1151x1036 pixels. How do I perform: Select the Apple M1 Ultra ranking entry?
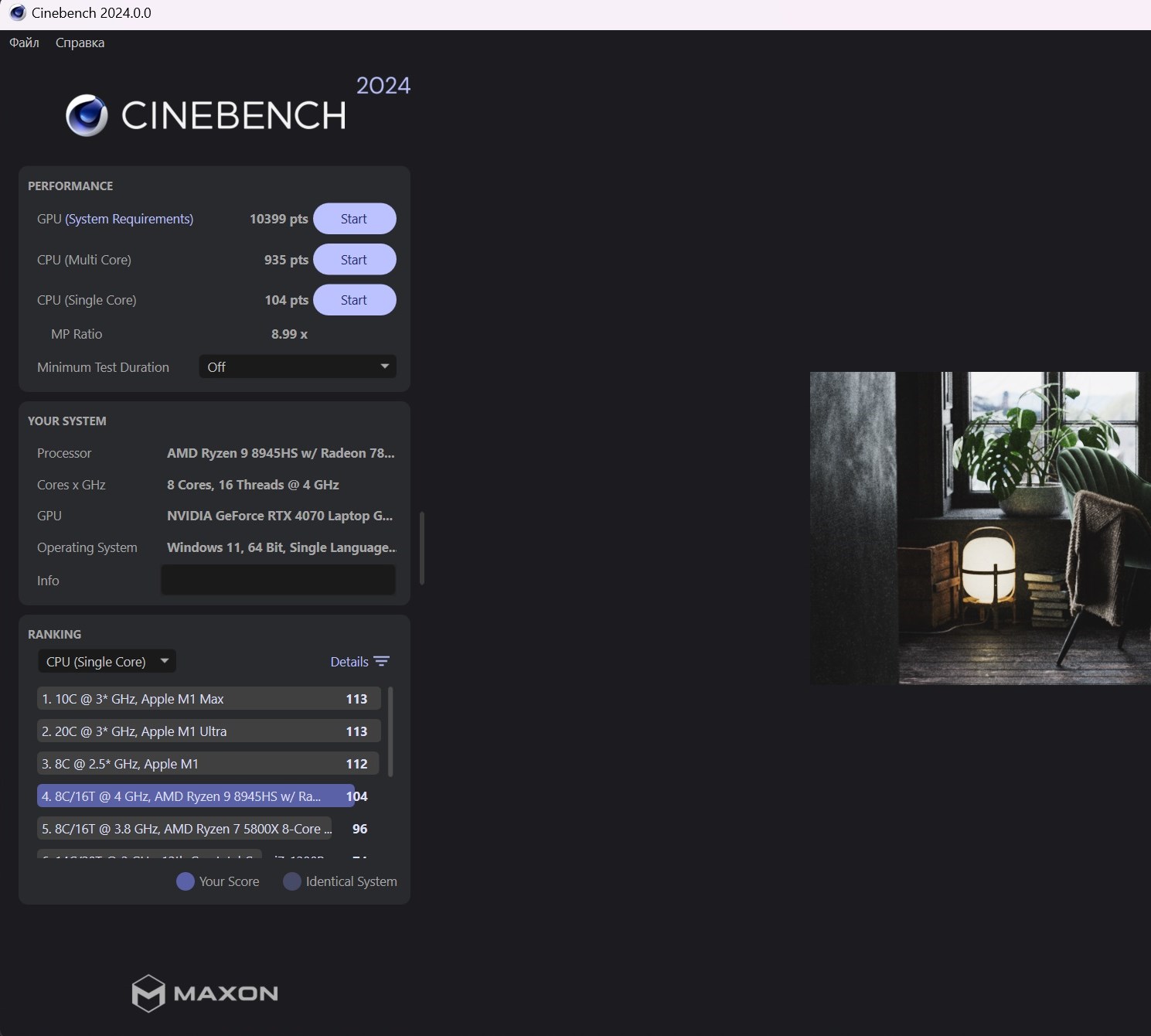point(209,731)
